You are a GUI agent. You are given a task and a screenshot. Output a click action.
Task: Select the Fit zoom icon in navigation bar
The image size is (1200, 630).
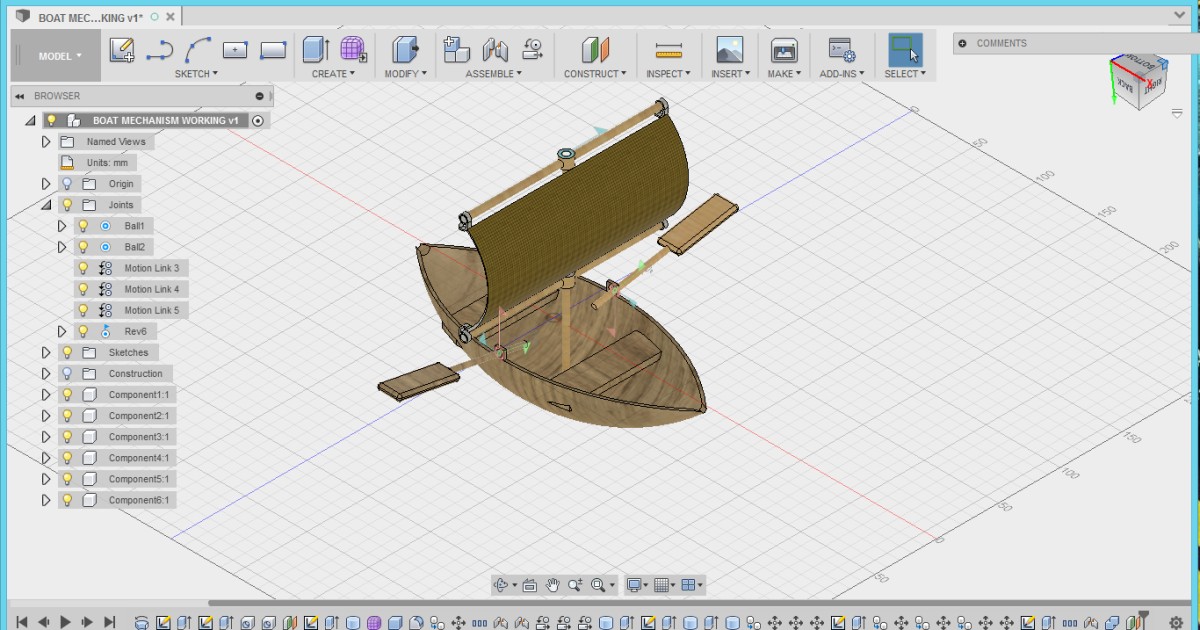[598, 585]
